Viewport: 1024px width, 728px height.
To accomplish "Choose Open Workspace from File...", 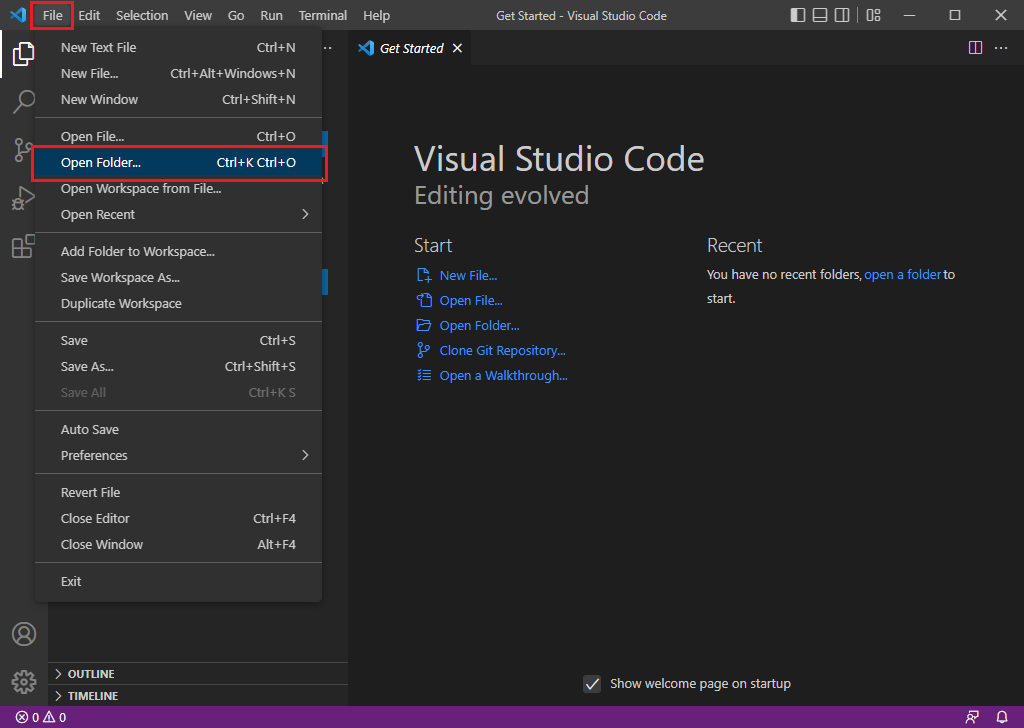I will (x=178, y=188).
